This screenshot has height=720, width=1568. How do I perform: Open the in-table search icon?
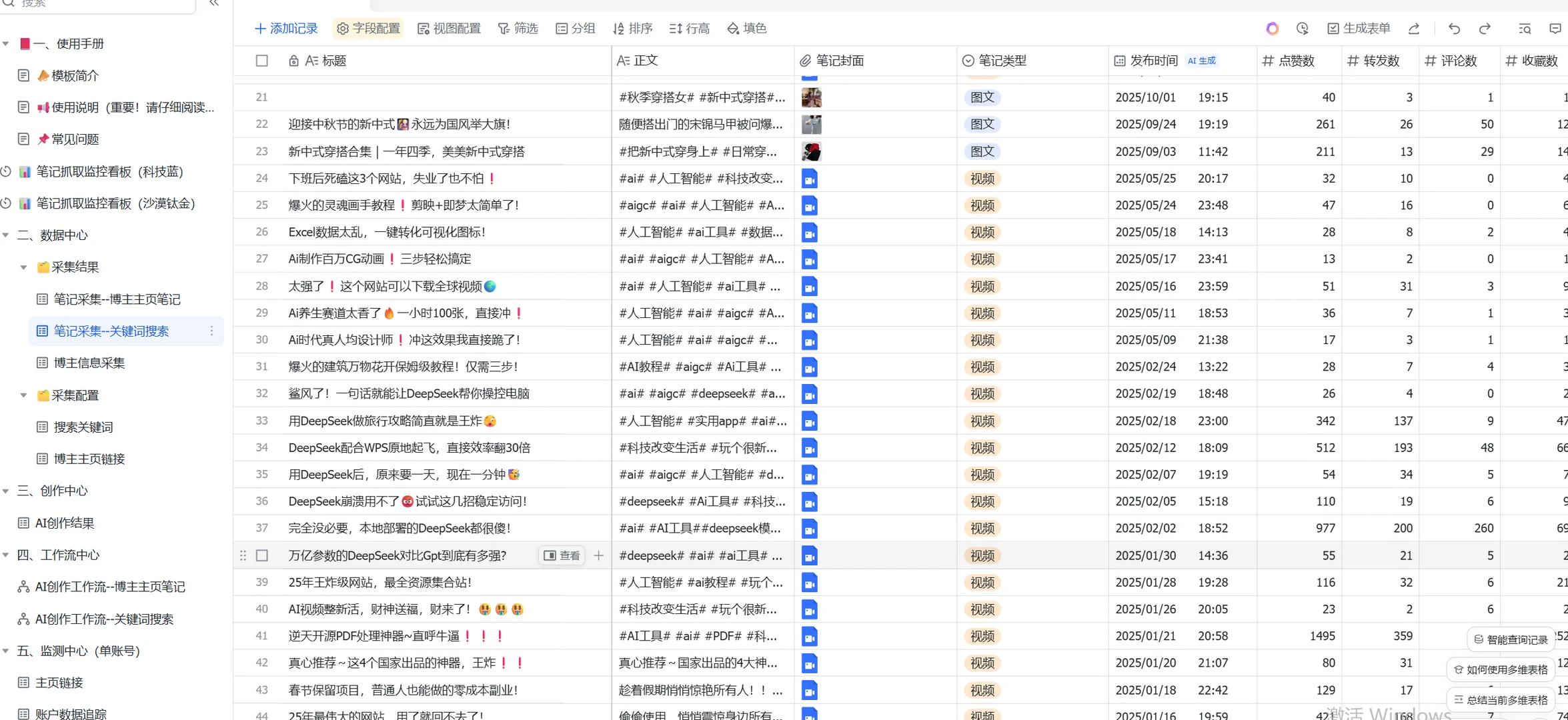(x=1525, y=29)
